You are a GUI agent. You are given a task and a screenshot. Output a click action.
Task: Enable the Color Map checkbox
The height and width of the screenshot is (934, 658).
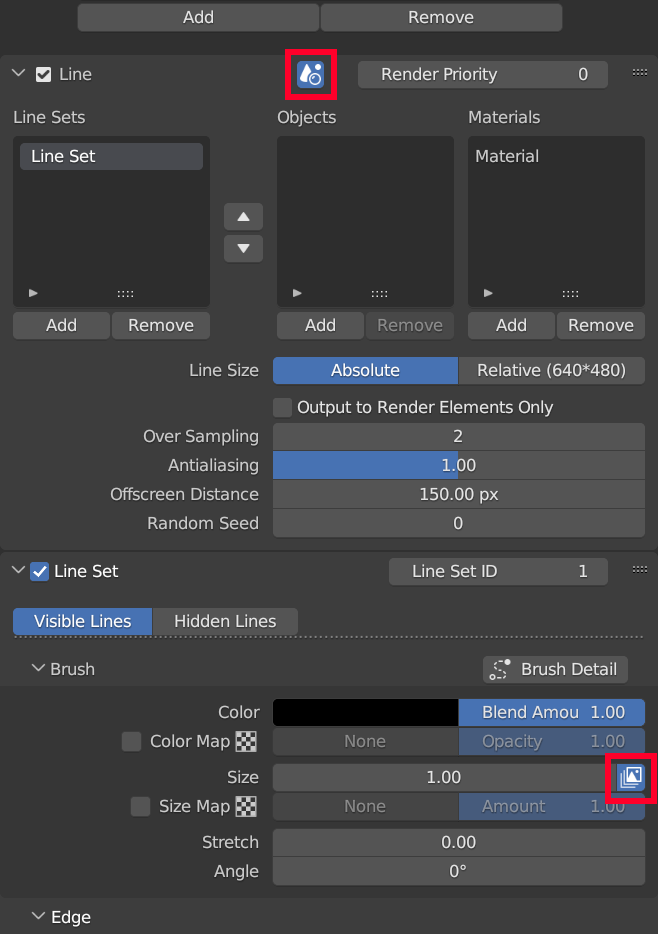tap(131, 742)
